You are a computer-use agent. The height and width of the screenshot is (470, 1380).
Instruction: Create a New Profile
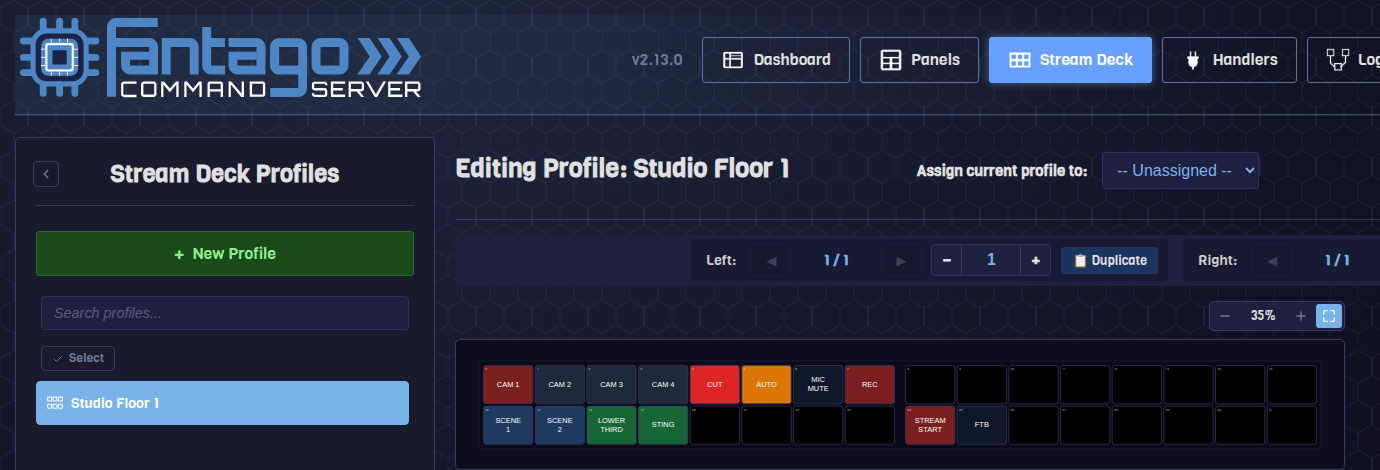[x=225, y=254]
